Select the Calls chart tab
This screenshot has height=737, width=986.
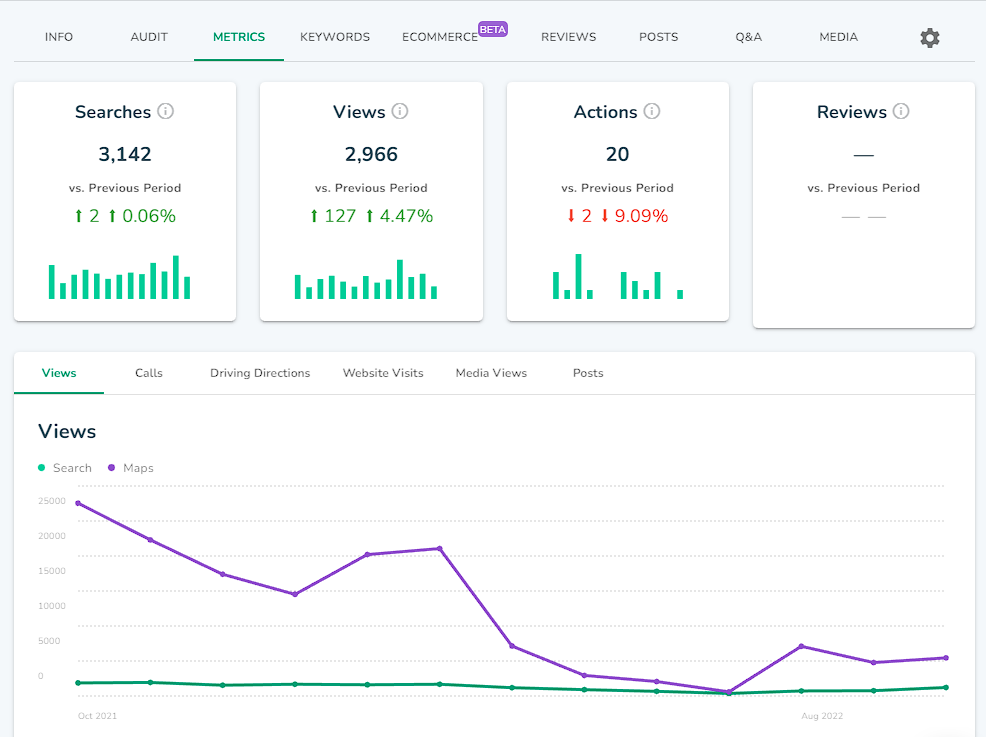coord(149,373)
